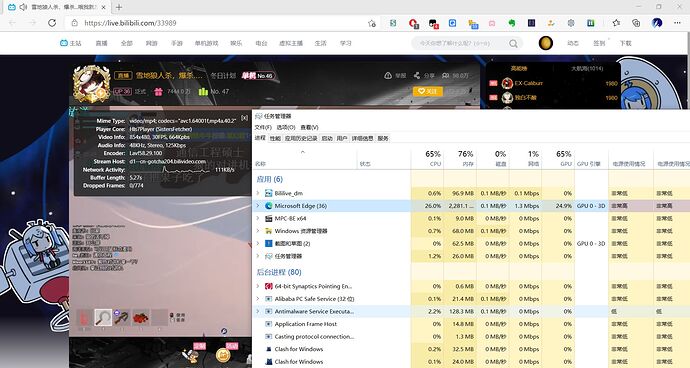Open the 动态 link in the header
Image resolution: width=690 pixels, height=368 pixels.
tap(573, 43)
